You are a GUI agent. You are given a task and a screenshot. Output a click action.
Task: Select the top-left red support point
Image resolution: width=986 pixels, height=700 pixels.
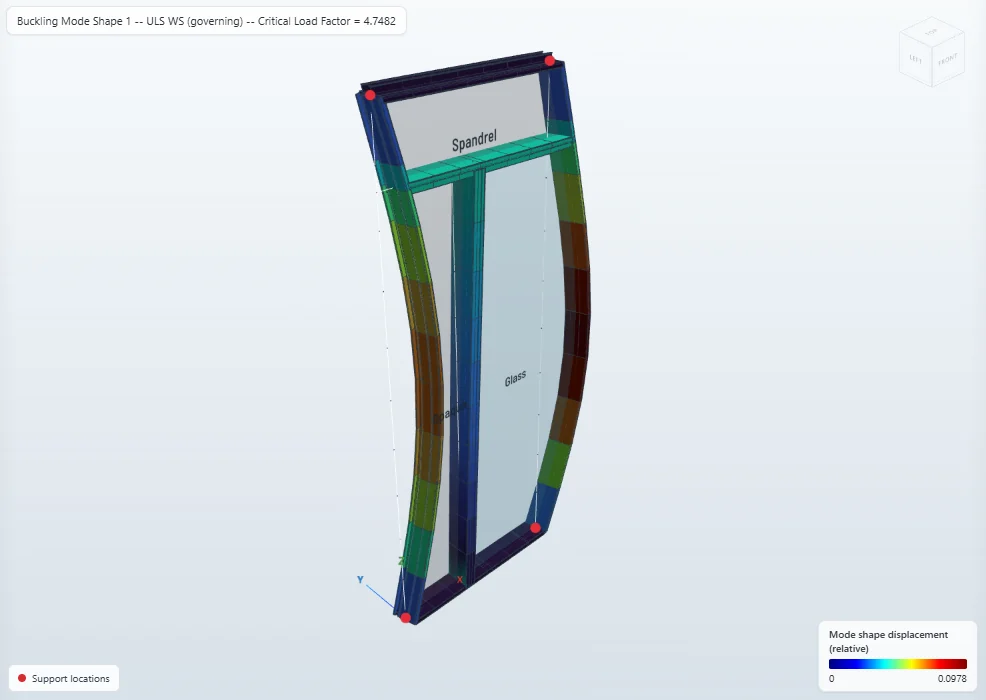click(370, 95)
